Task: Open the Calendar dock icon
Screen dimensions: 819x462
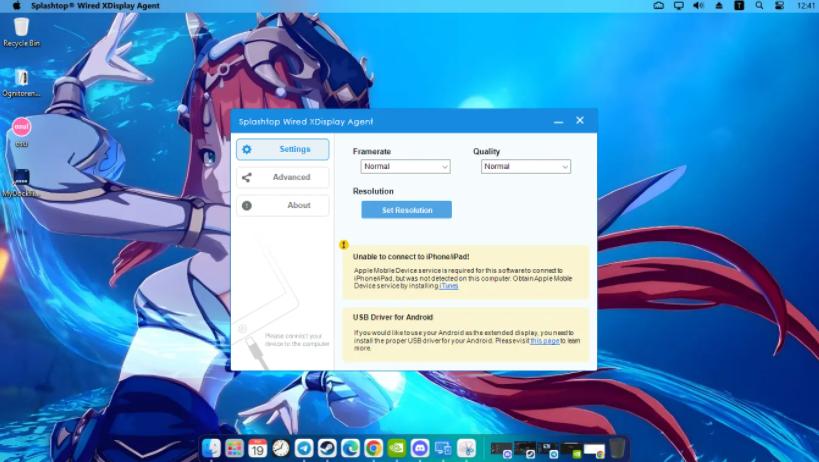Action: [x=257, y=448]
